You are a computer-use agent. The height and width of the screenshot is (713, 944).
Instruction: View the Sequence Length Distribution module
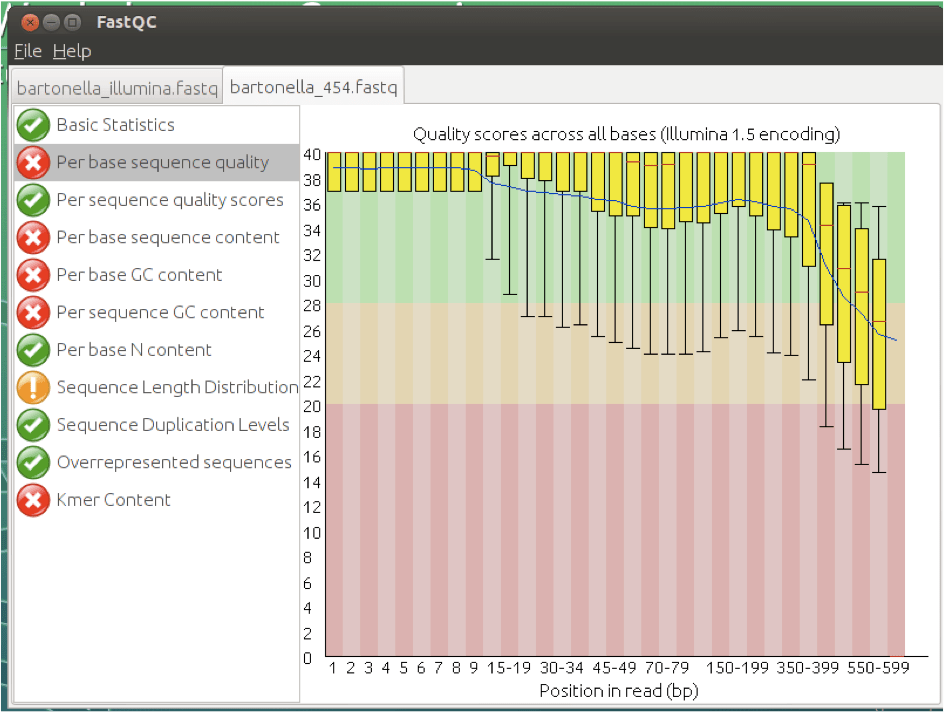pyautogui.click(x=177, y=387)
